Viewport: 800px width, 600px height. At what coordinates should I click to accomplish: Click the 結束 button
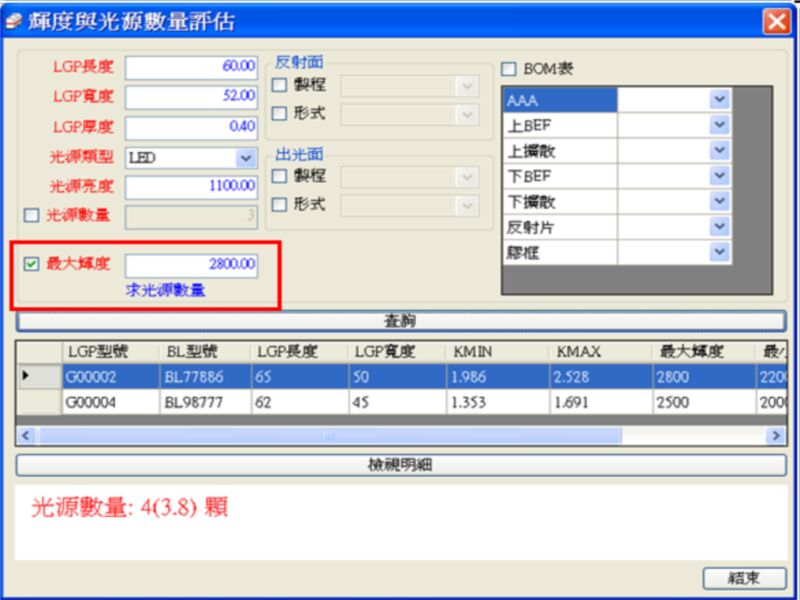click(x=743, y=578)
